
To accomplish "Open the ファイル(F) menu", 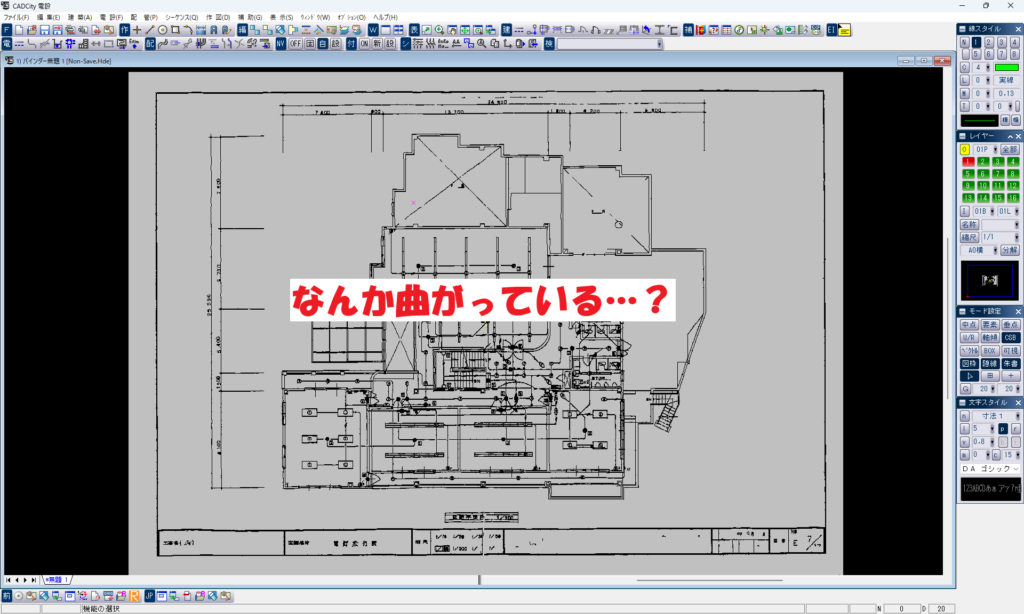I will [x=16, y=18].
